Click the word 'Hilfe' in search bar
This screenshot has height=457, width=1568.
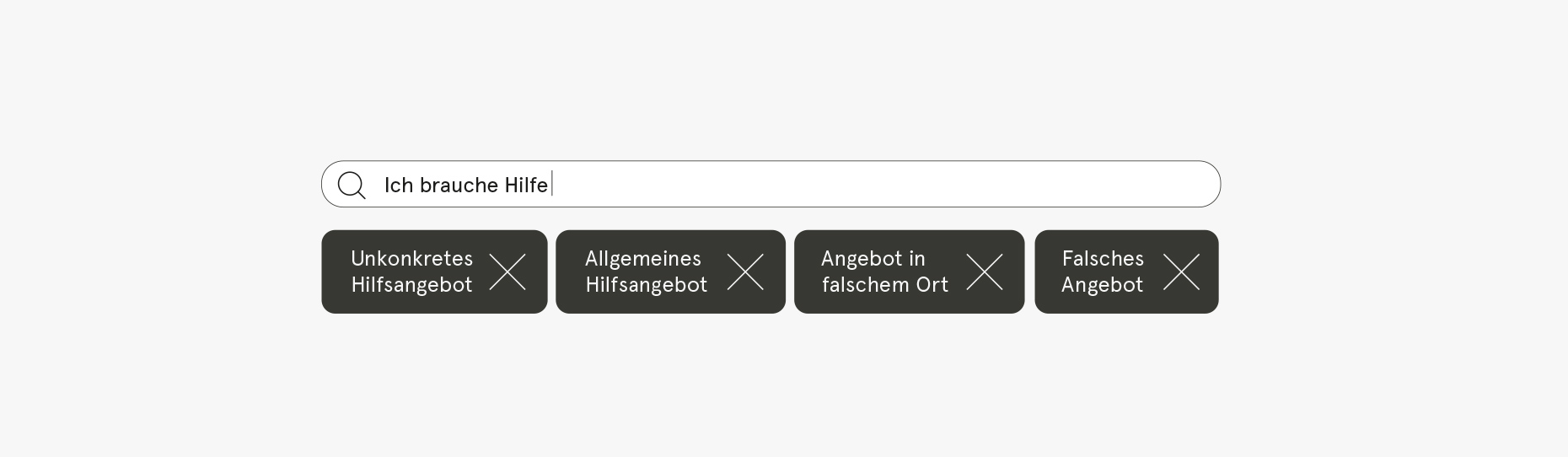(x=526, y=185)
